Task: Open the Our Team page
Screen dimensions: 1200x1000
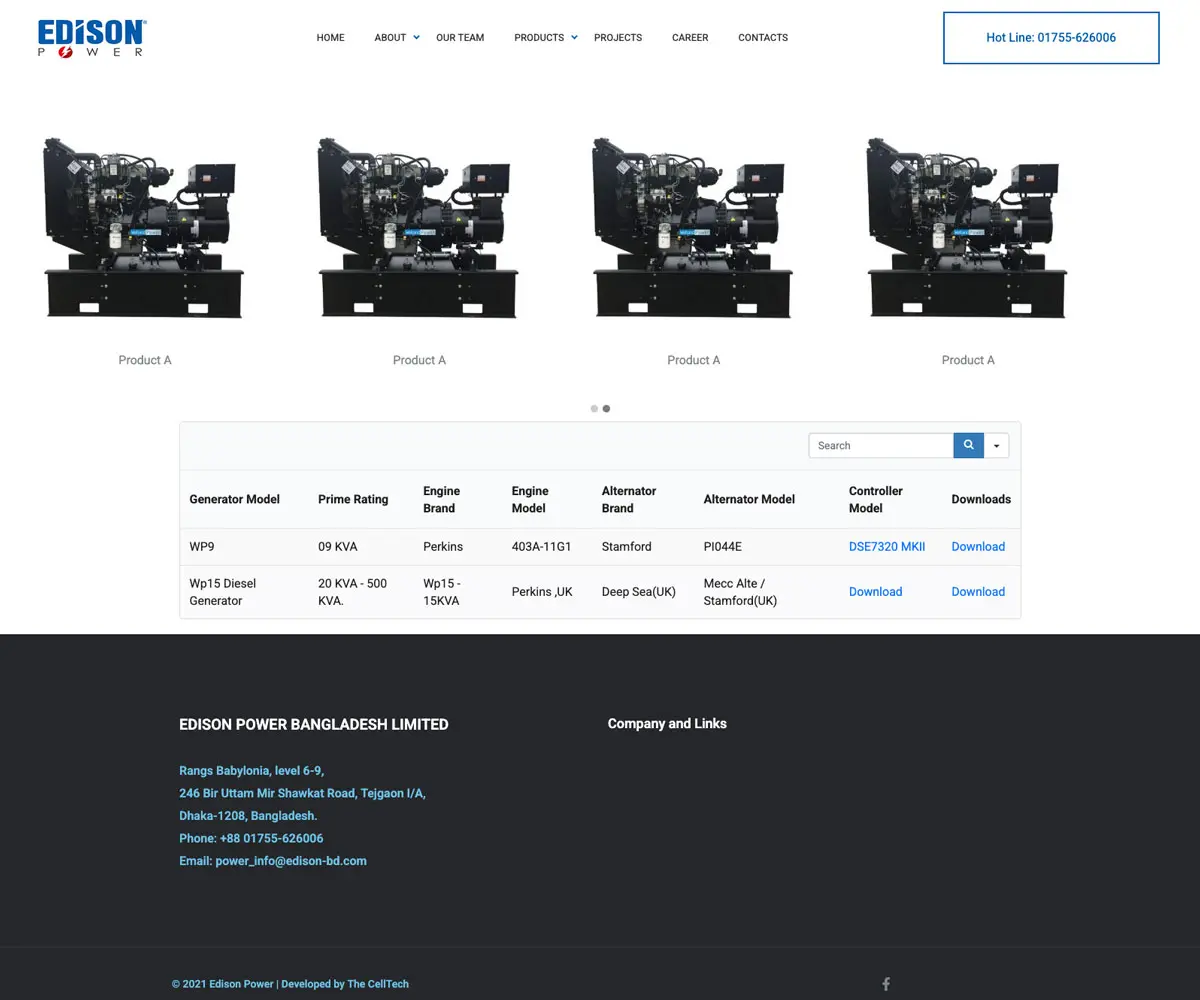Action: [460, 38]
